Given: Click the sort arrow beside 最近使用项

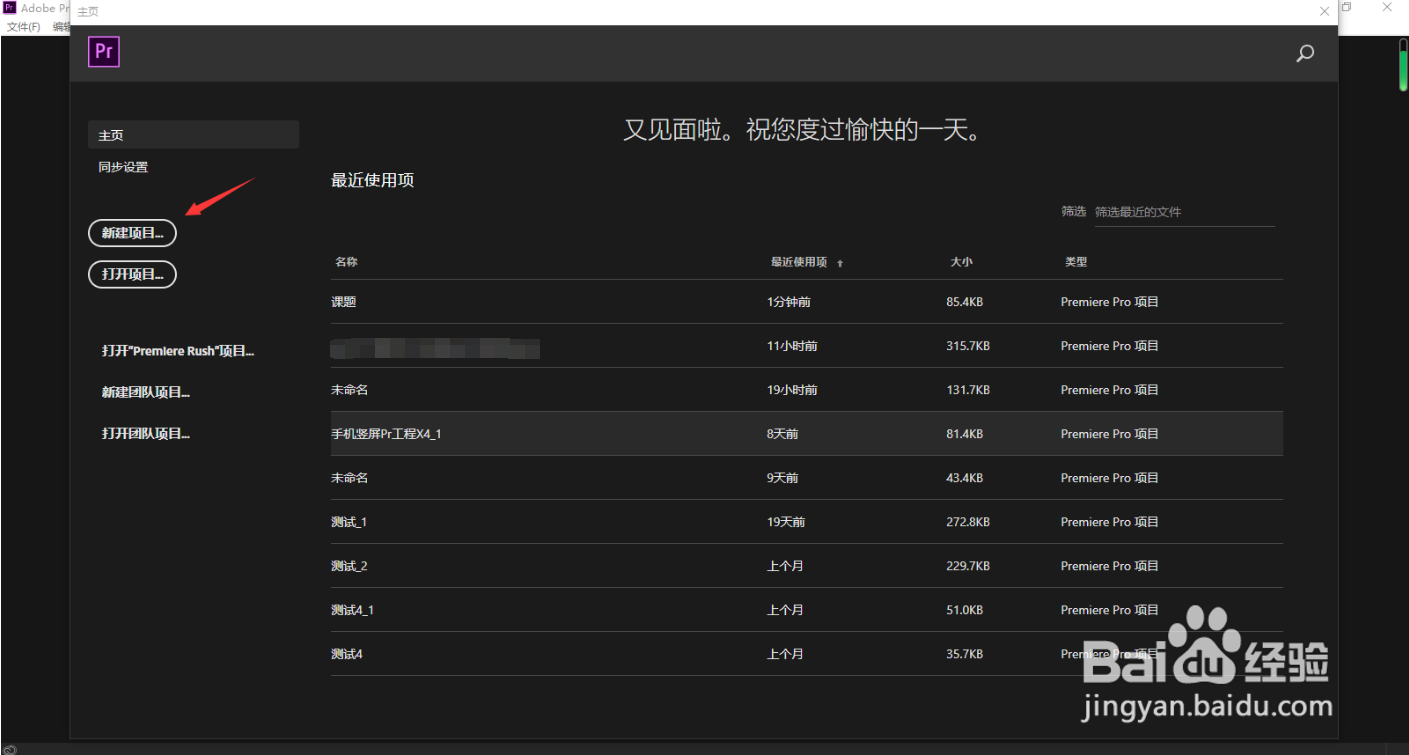Looking at the screenshot, I should pos(840,262).
